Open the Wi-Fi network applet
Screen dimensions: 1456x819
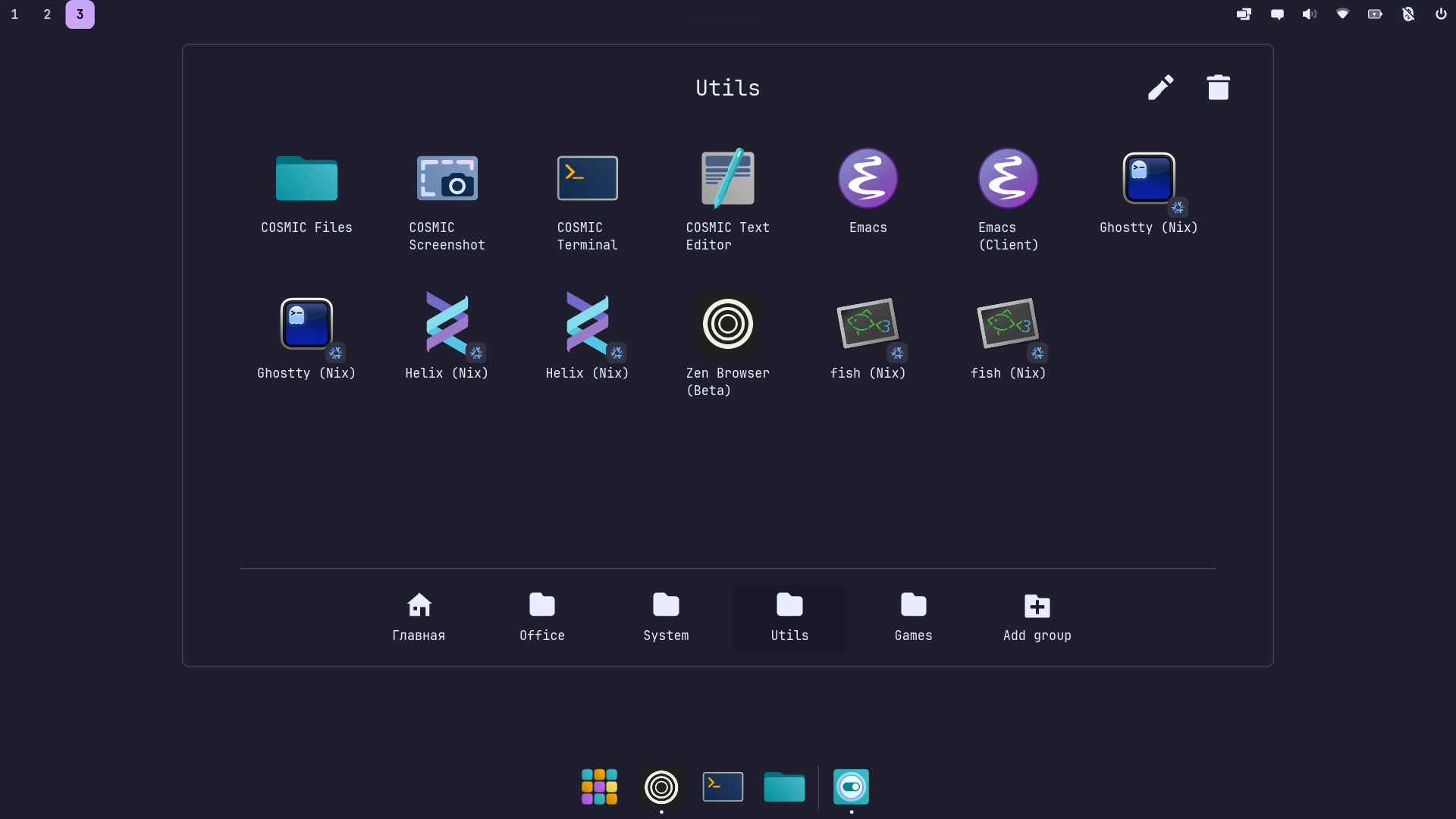pos(1342,14)
